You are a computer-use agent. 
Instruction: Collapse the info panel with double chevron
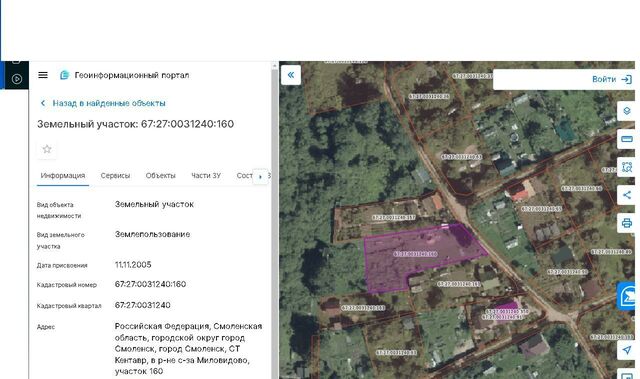[291, 75]
